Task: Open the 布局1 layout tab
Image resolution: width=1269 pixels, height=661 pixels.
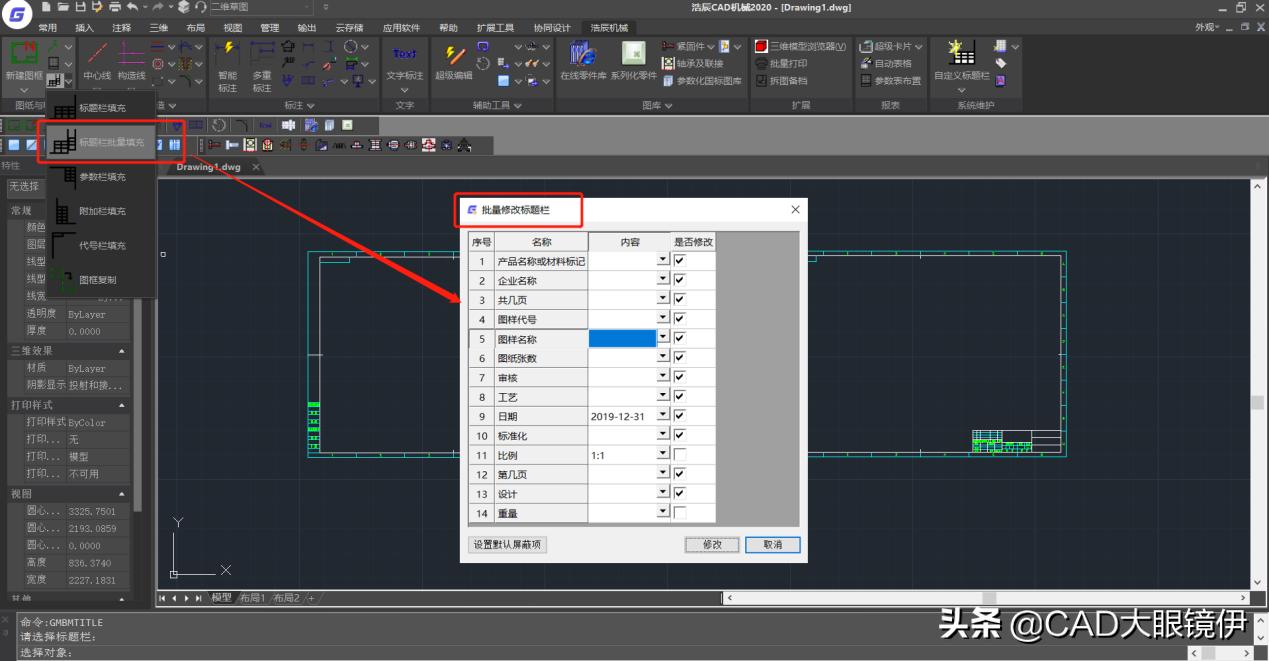Action: point(250,598)
